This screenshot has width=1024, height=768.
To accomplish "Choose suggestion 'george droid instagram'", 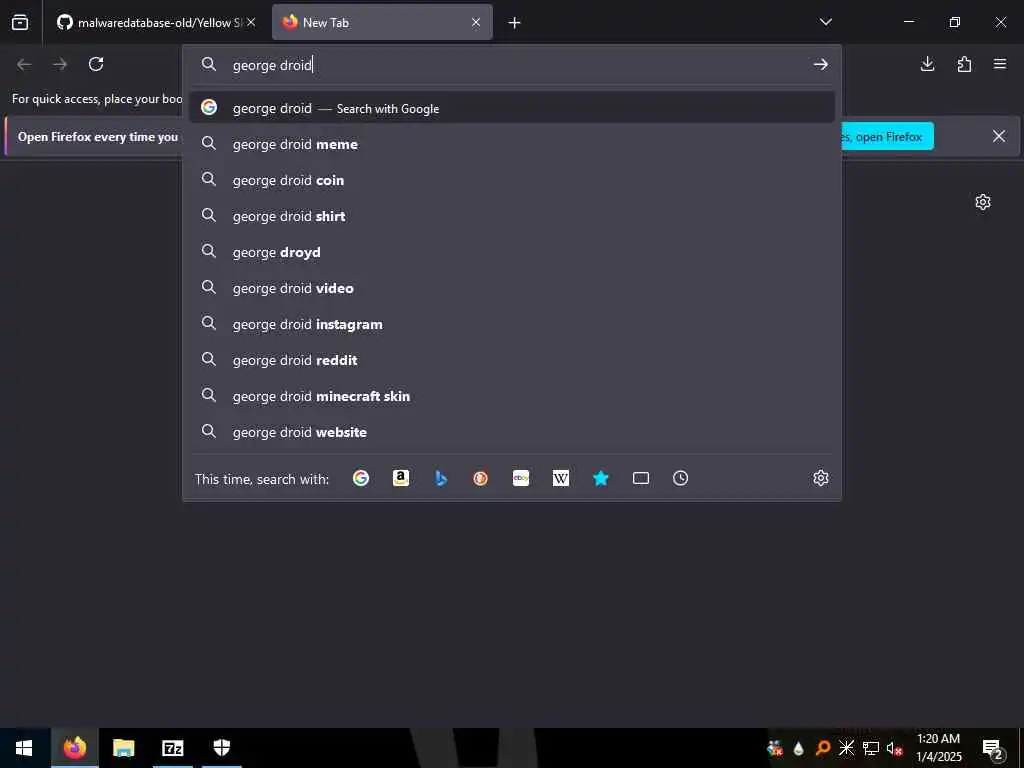I will click(512, 324).
